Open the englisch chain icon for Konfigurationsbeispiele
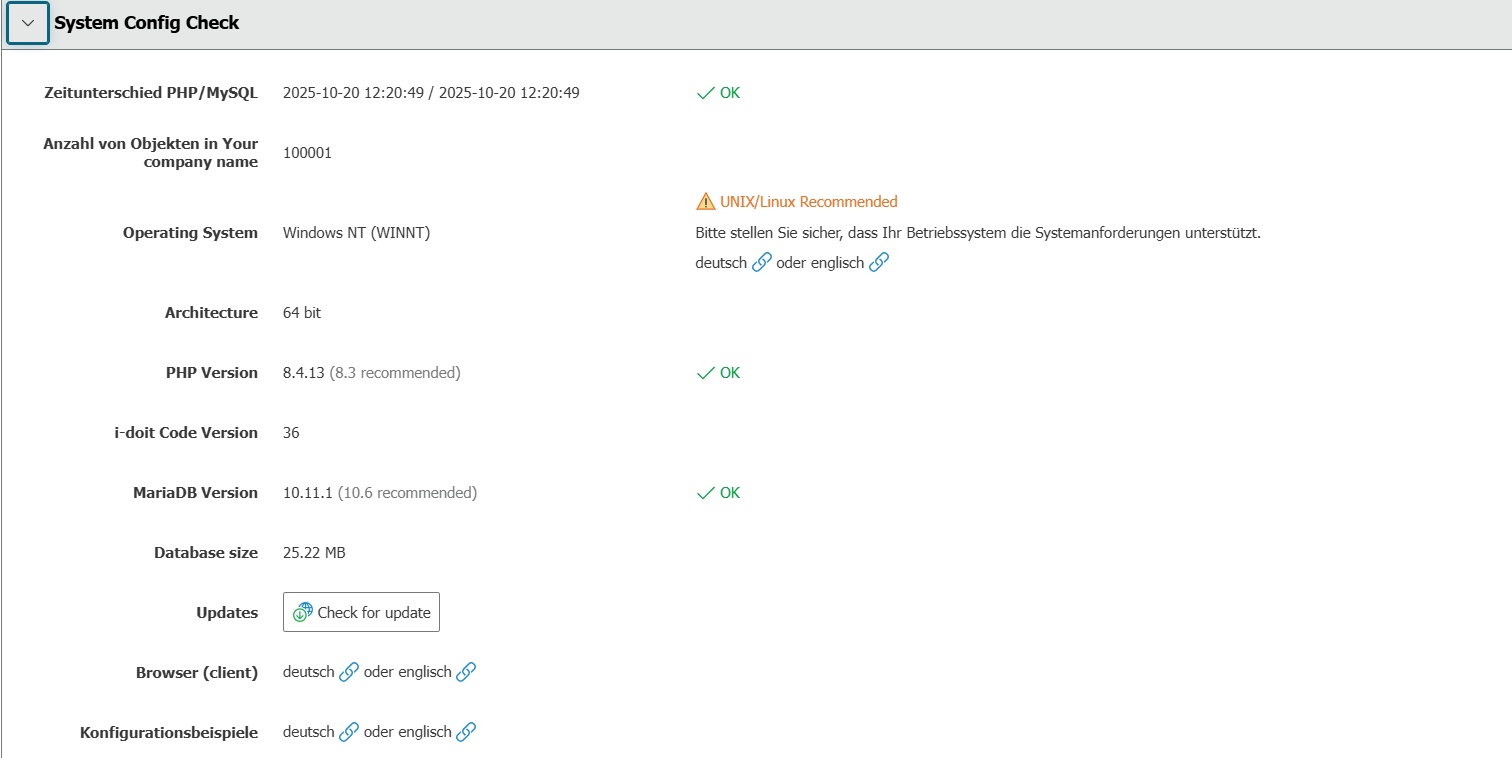The image size is (1512, 758). [466, 733]
